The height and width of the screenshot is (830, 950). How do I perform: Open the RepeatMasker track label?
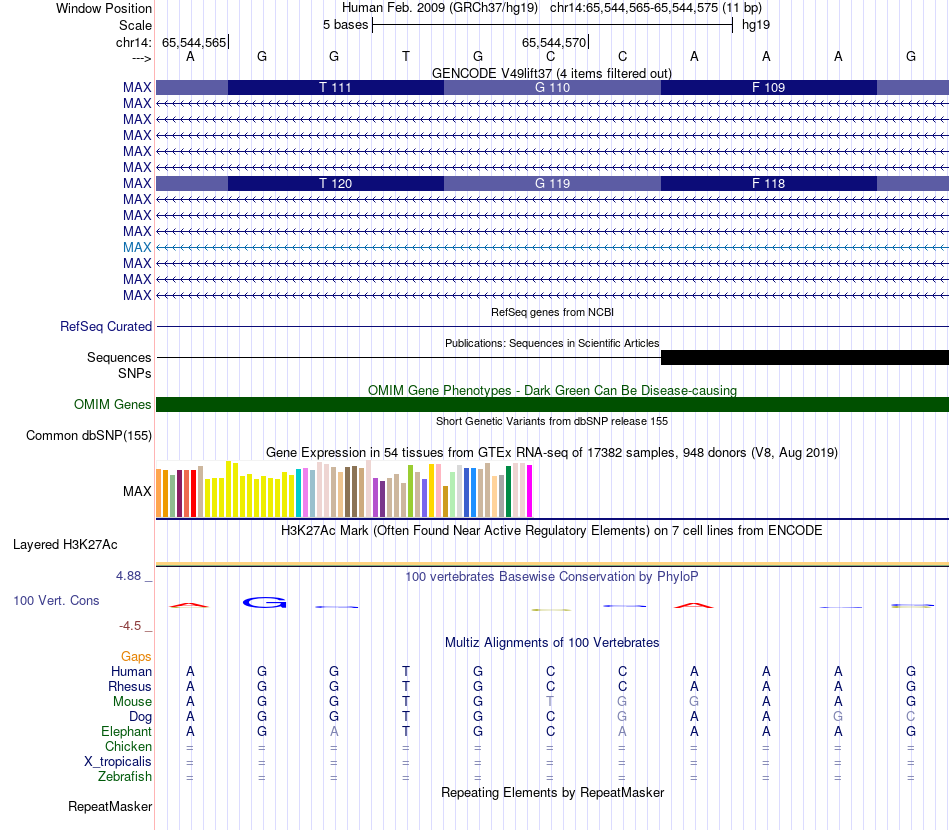tap(110, 806)
